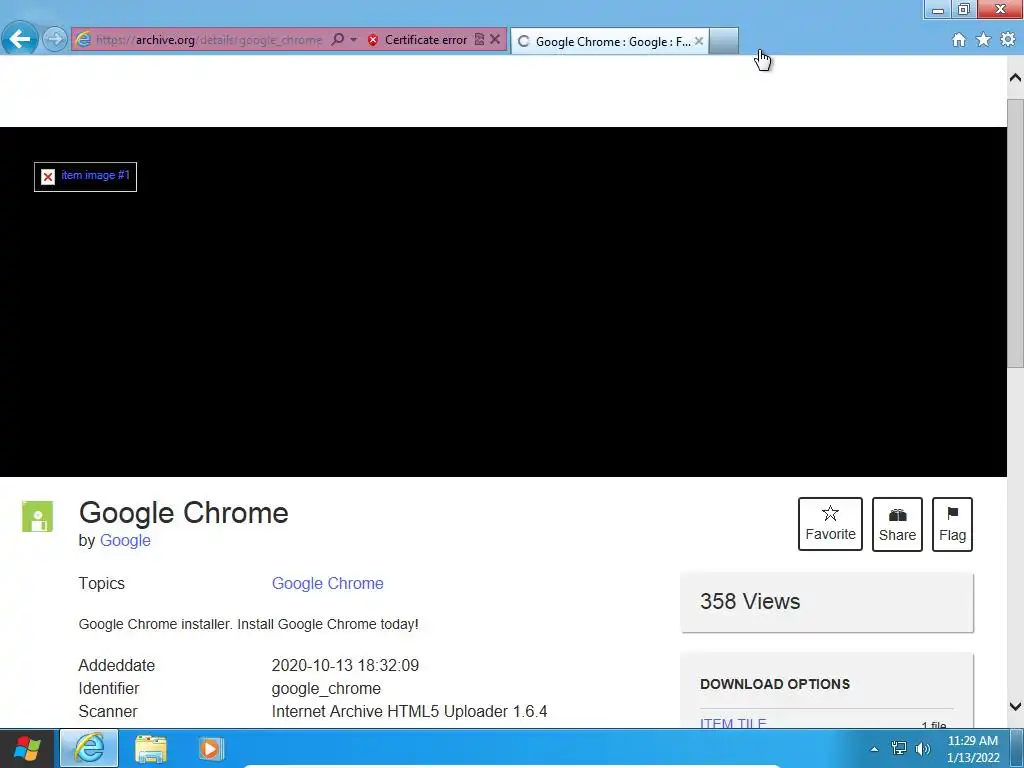
Task: Click the network status tray icon
Action: coord(899,748)
